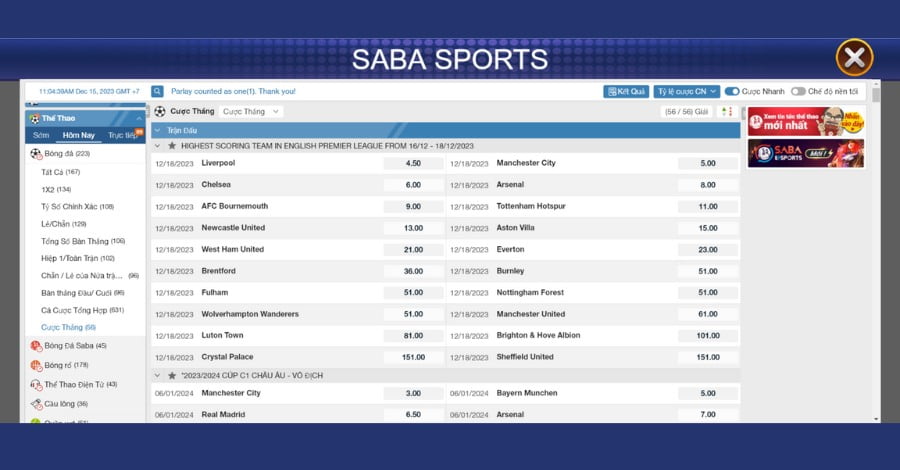Select Tổng Số Bàn Thắng market

[83, 241]
